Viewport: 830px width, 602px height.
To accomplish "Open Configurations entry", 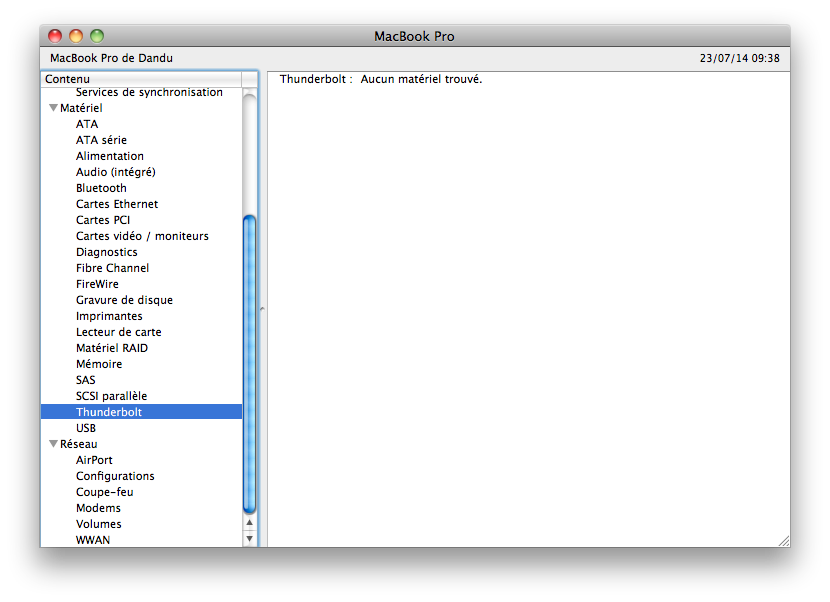I will 115,476.
